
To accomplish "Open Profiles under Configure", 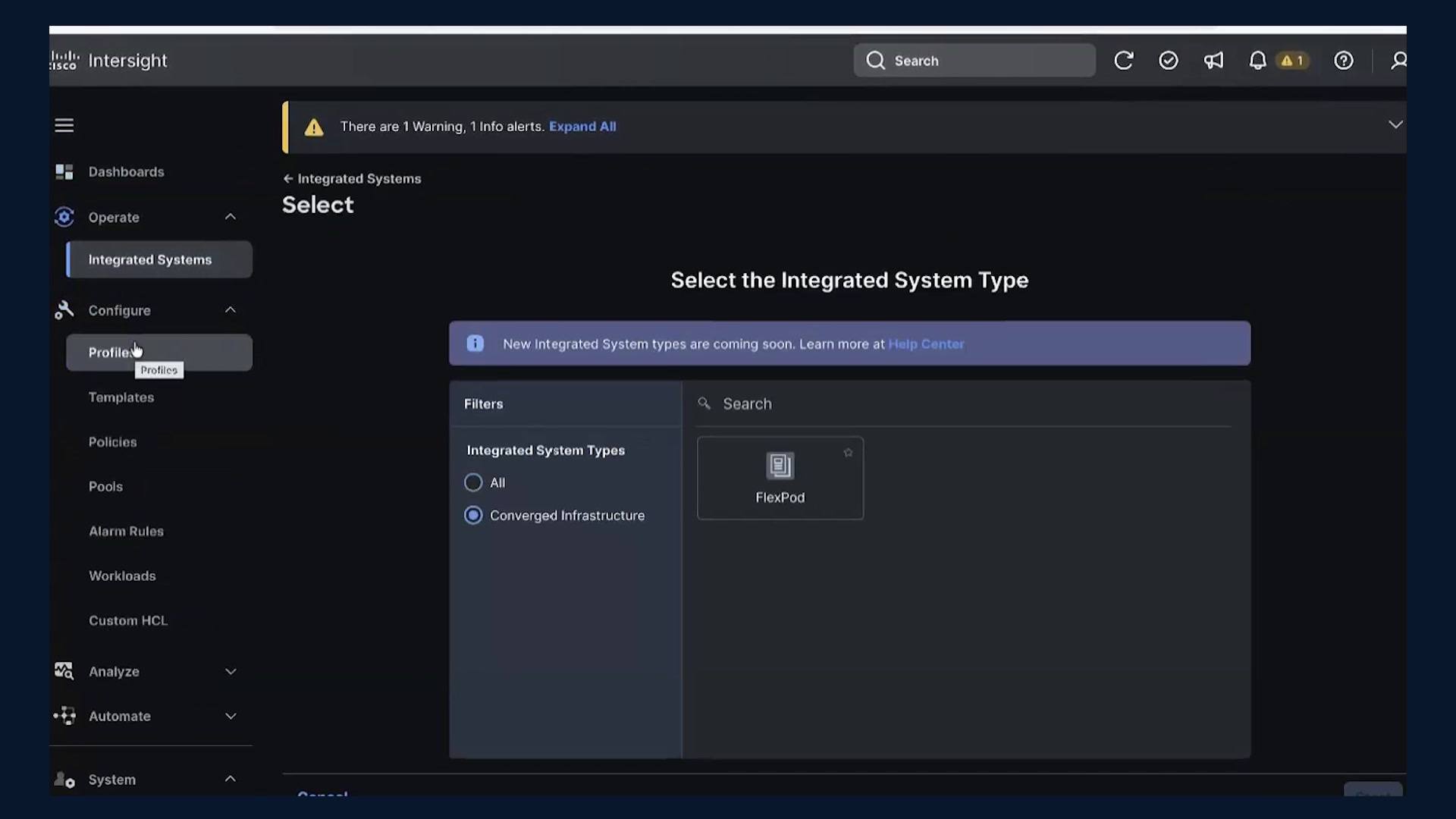I will point(159,353).
